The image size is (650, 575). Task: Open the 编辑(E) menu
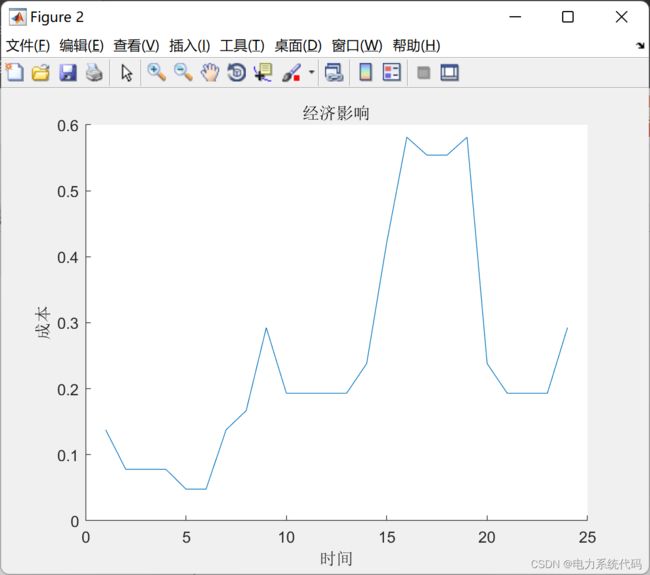tap(81, 46)
